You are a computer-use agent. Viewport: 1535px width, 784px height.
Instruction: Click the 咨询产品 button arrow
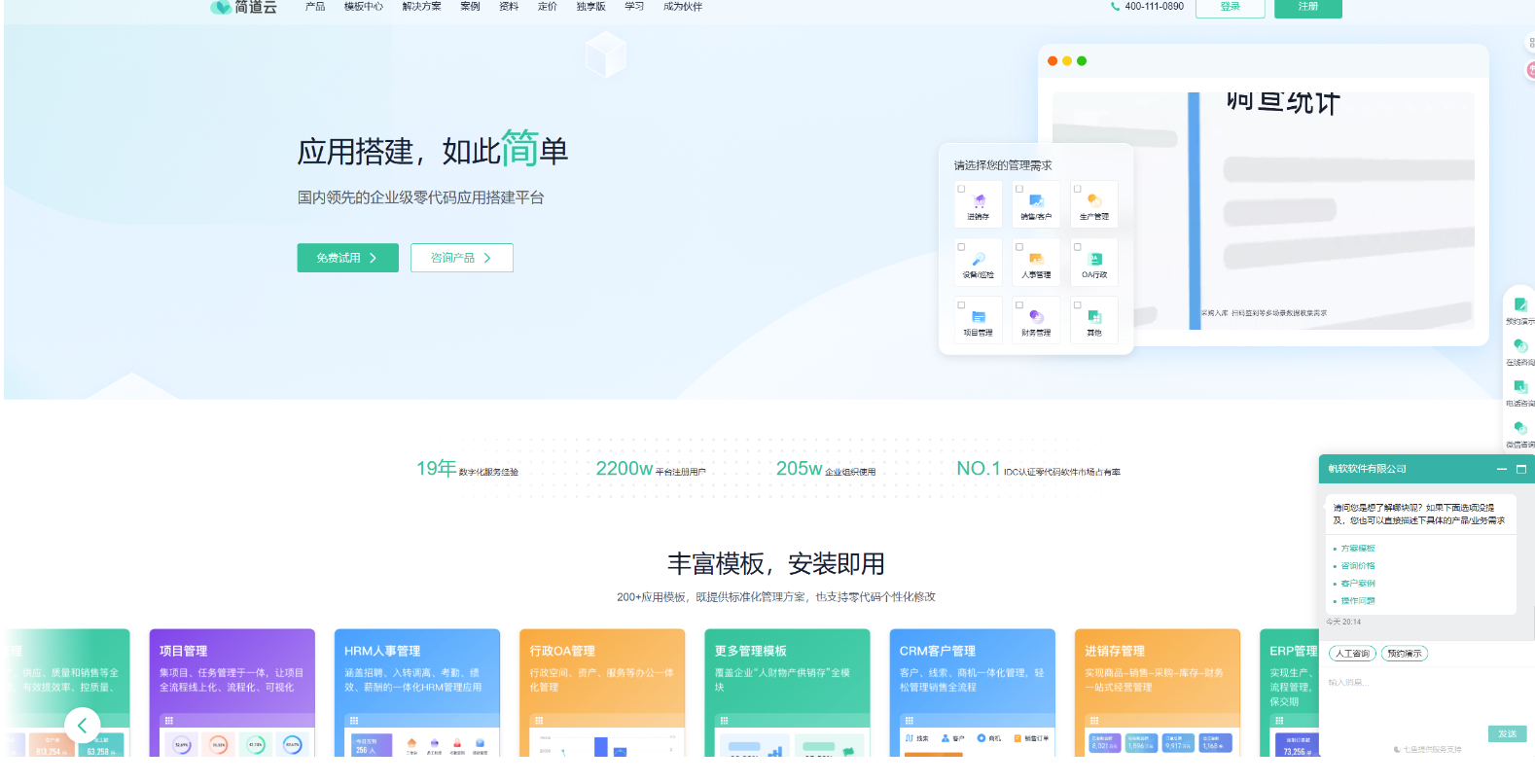click(487, 258)
